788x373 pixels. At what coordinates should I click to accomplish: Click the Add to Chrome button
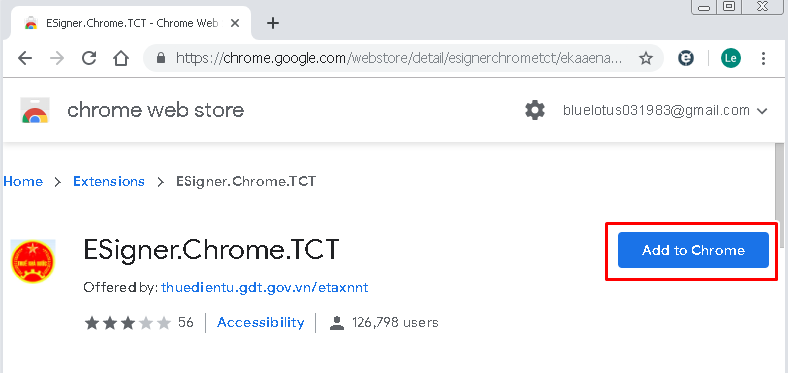pyautogui.click(x=693, y=250)
